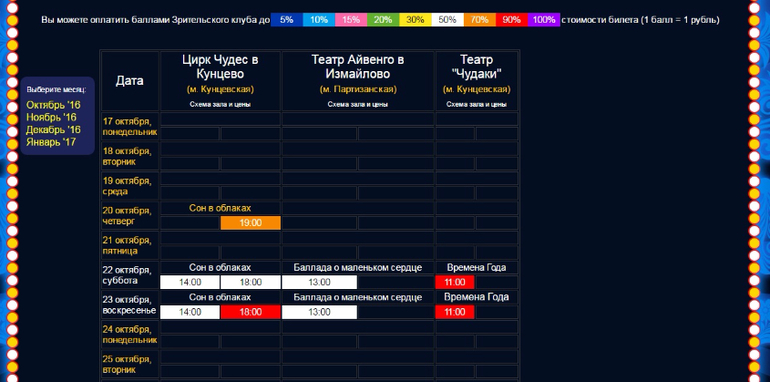Pick red 11:00 Времена Года on 22 октября
This screenshot has height=382, width=770.
click(455, 282)
